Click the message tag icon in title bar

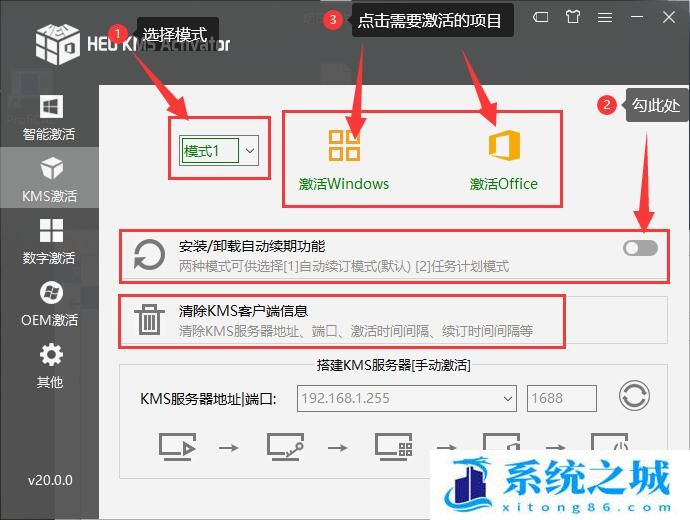[540, 17]
